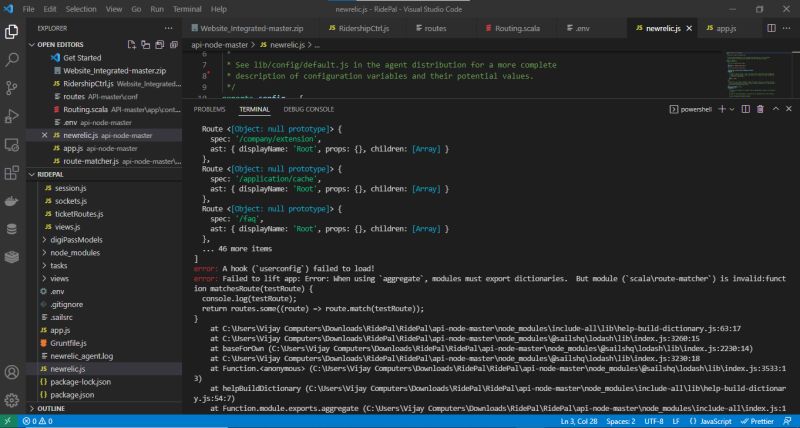This screenshot has width=800, height=428.
Task: Open Source Control view
Action: click(x=11, y=88)
